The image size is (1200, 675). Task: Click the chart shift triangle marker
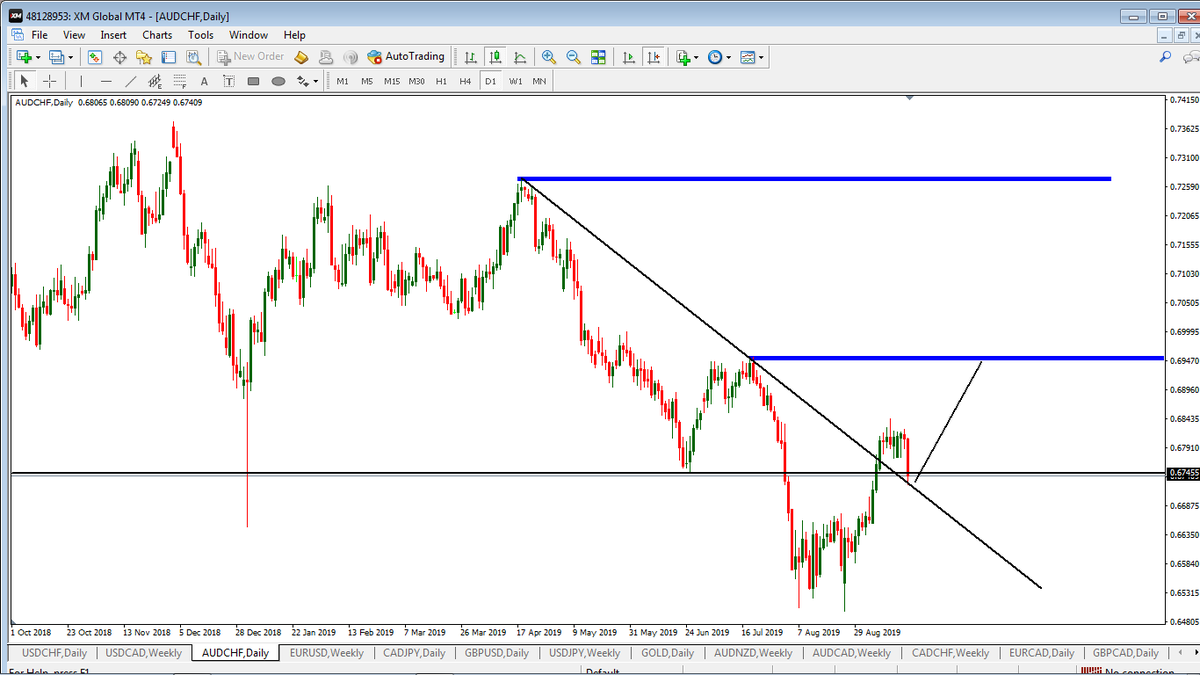tap(910, 98)
